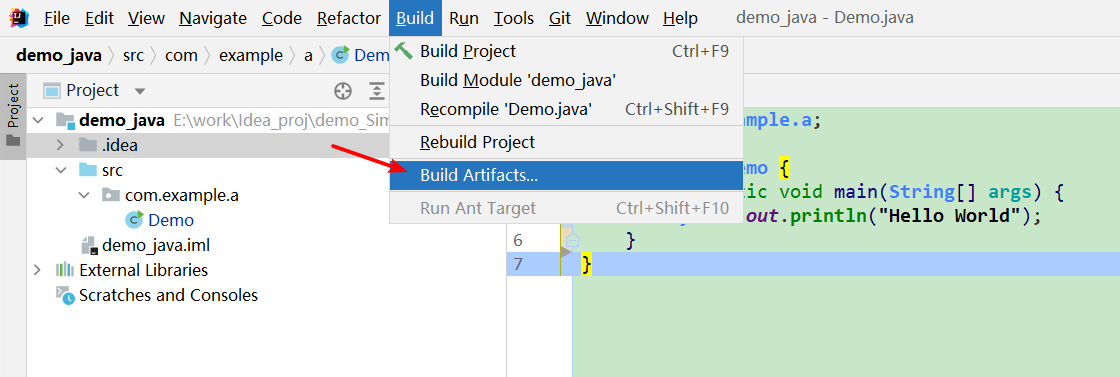This screenshot has width=1120, height=377.
Task: Select the com.example.a package
Action: coord(181,195)
